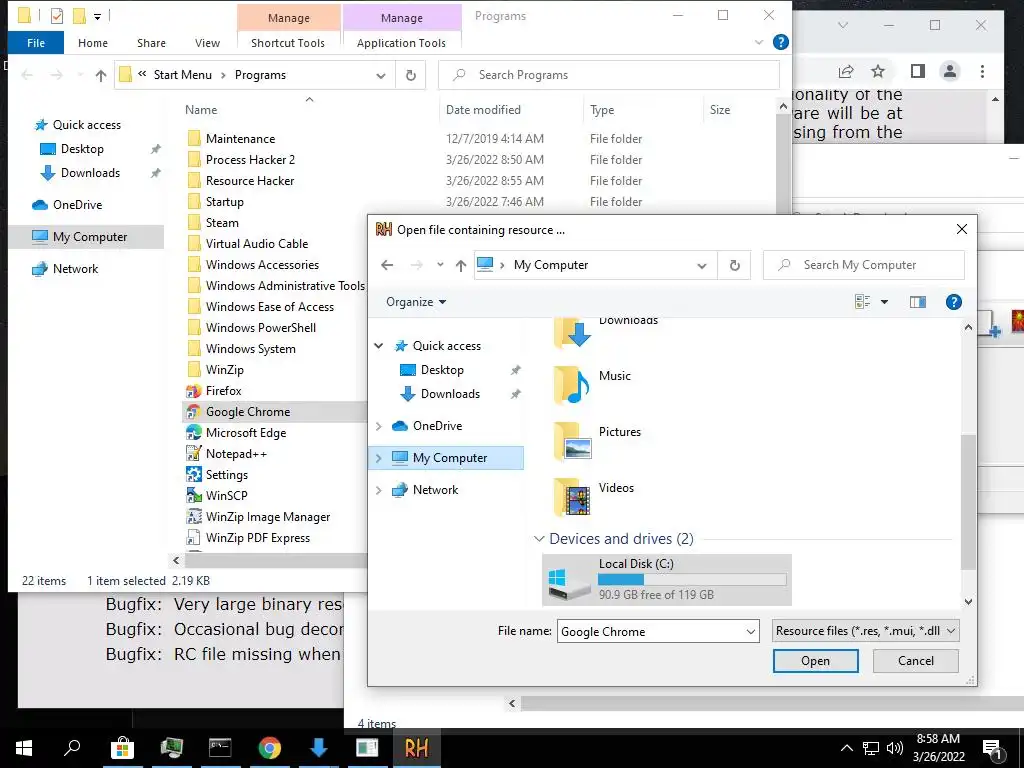1024x768 pixels.
Task: Select Desktop in the dialog navigation tree
Action: [x=442, y=370]
